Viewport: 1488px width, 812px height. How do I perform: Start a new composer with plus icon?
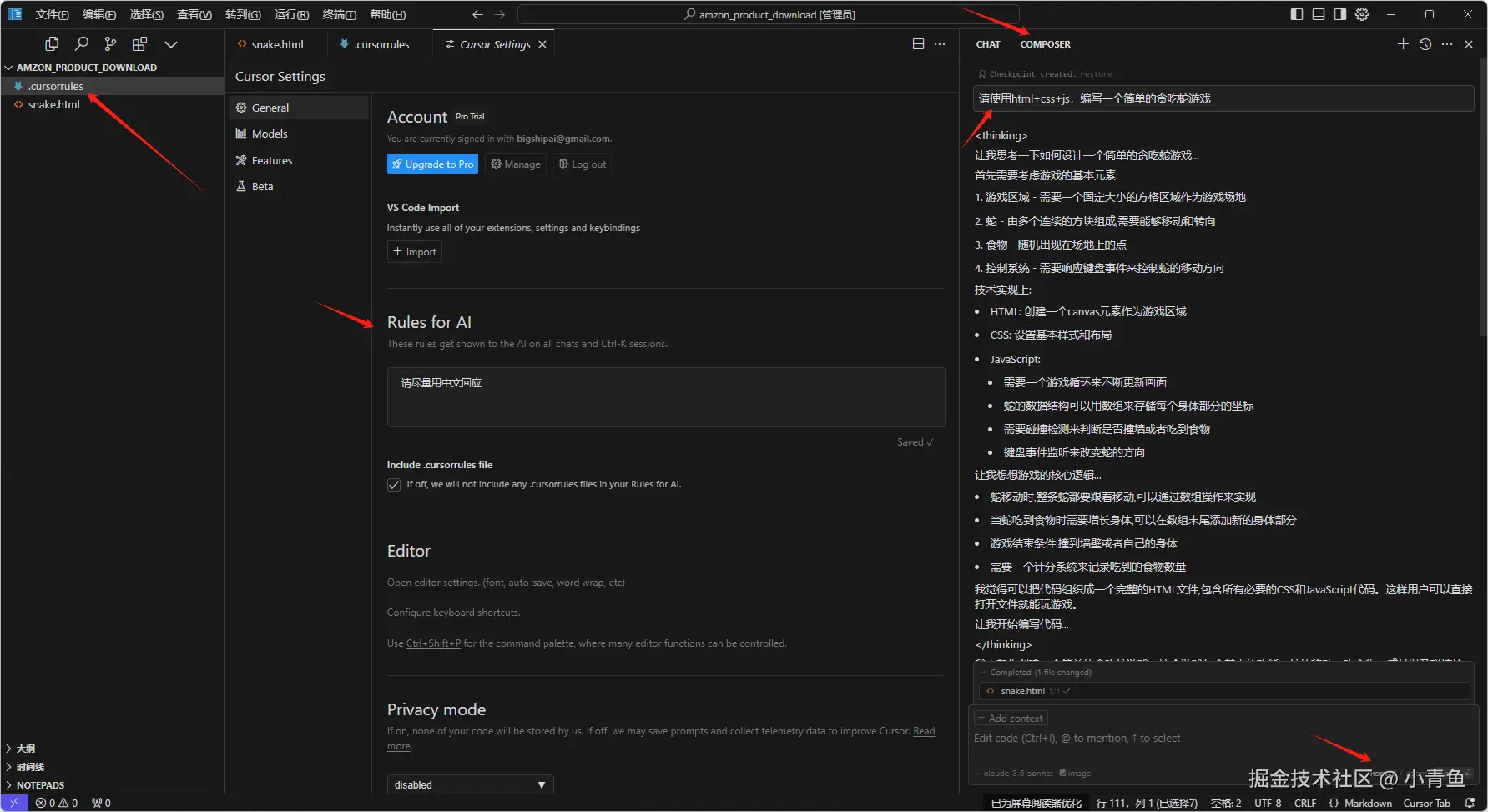tap(1403, 44)
